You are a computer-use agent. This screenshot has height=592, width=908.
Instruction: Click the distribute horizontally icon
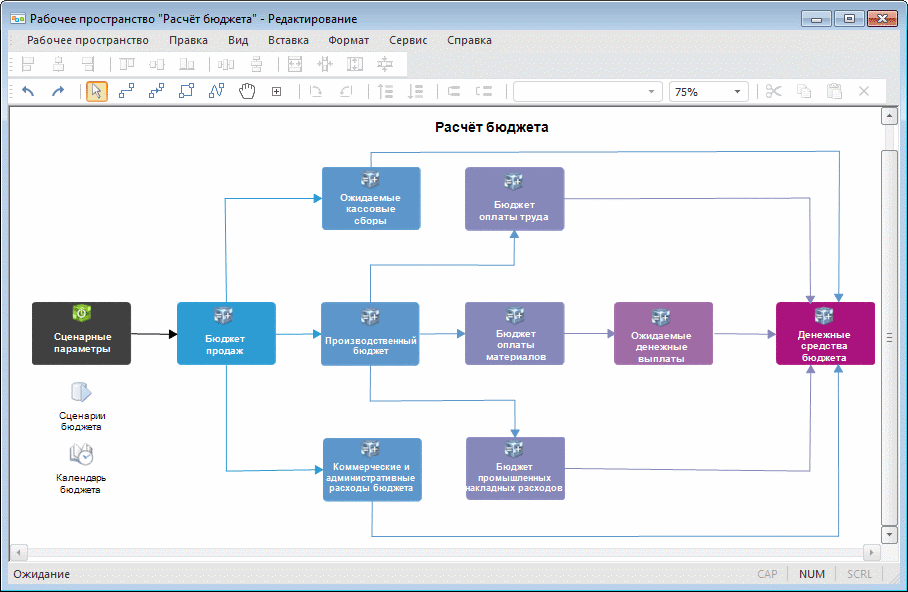coord(226,64)
